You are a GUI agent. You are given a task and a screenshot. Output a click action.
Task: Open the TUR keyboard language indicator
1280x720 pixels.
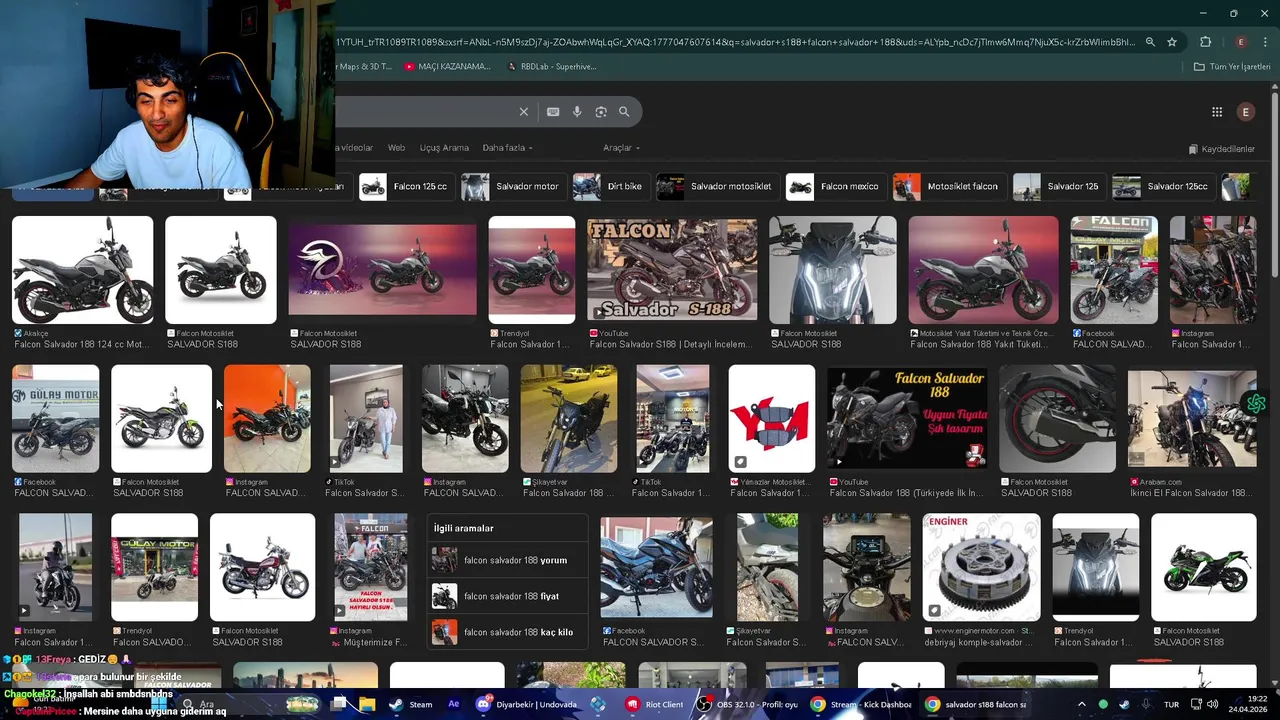click(x=1172, y=704)
